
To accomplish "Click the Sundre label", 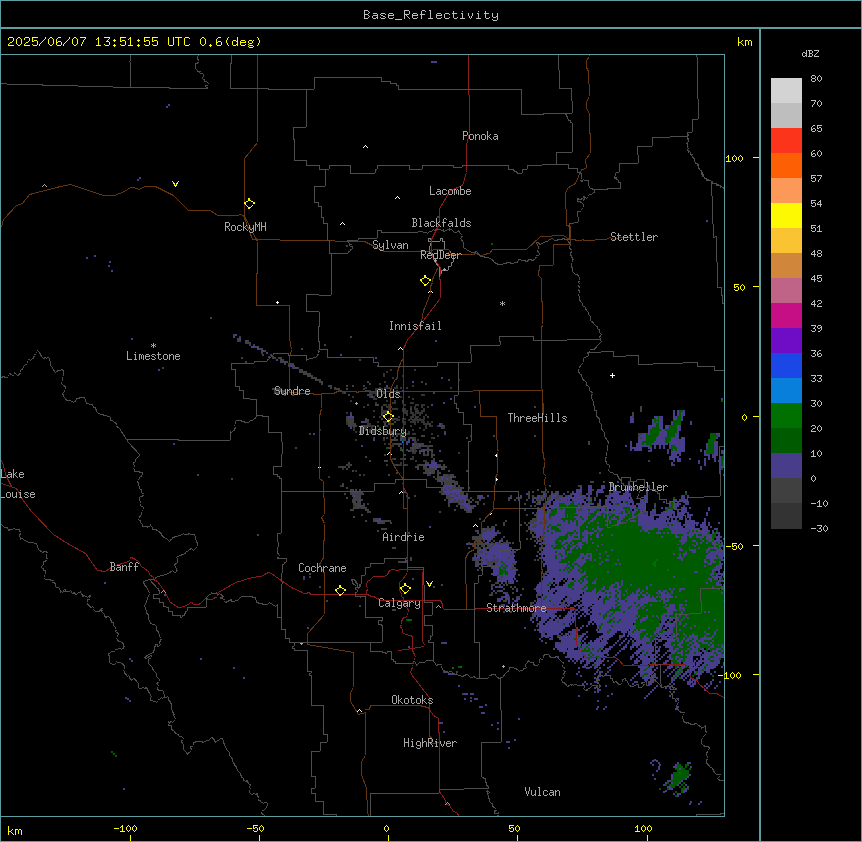I will [292, 391].
